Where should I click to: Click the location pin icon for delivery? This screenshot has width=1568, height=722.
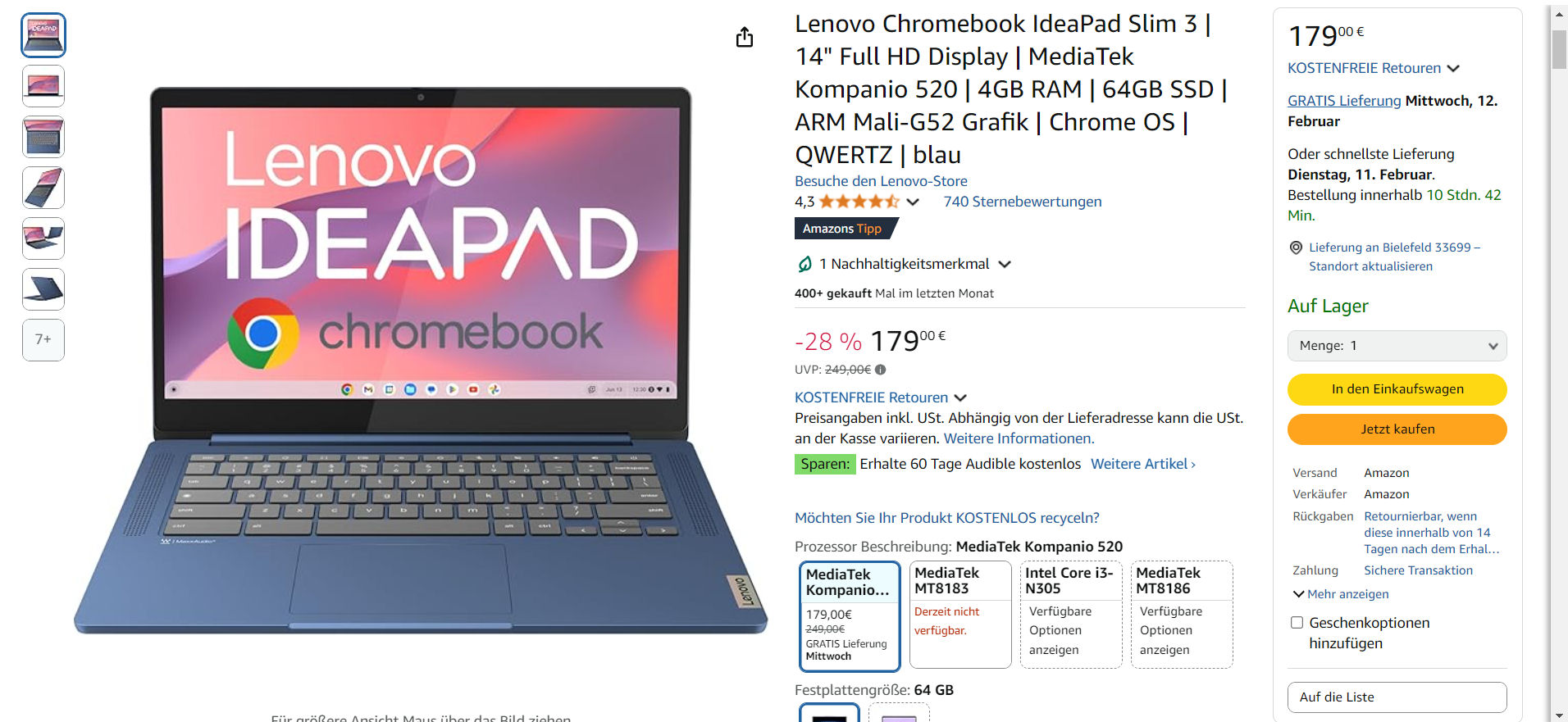1296,247
